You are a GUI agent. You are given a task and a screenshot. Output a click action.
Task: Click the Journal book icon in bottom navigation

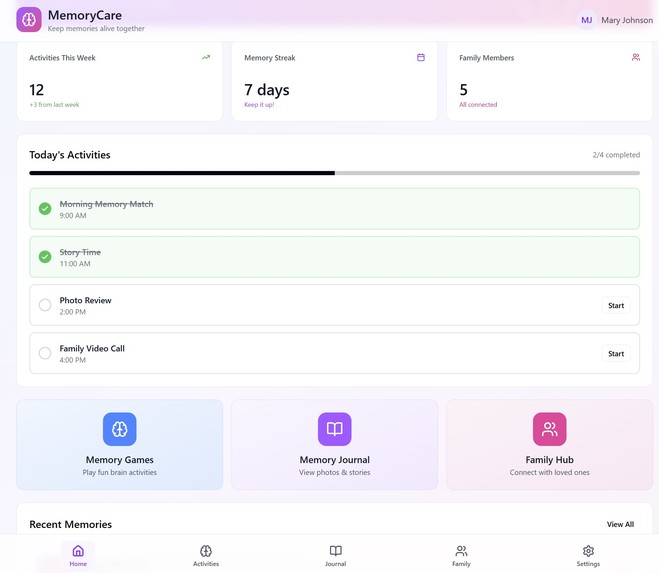click(x=335, y=551)
